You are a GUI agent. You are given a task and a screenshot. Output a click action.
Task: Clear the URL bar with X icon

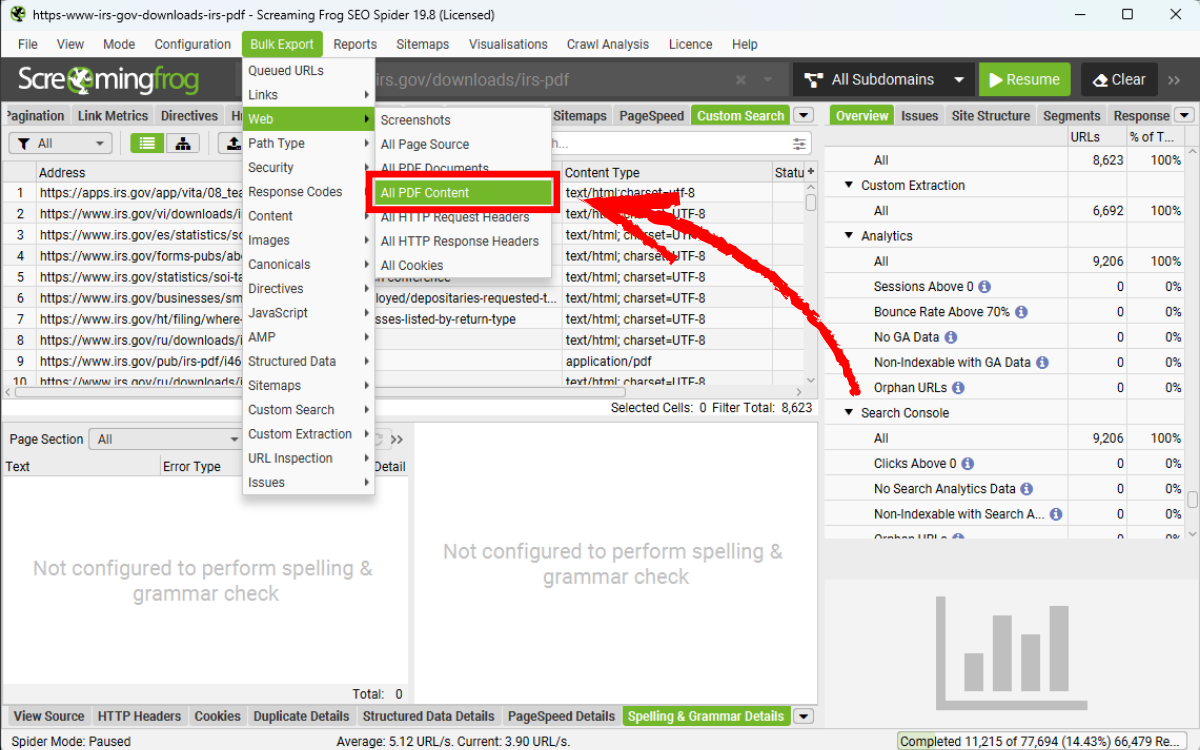coord(741,80)
